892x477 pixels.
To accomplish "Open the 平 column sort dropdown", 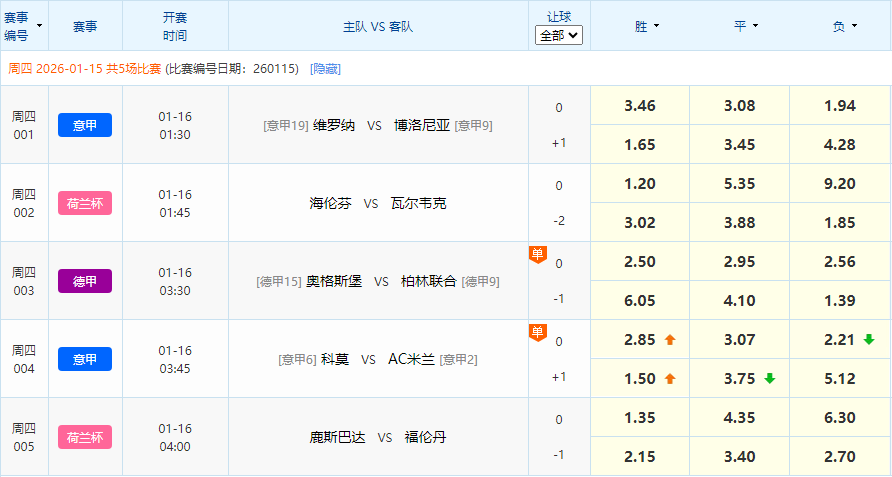I will coord(755,26).
